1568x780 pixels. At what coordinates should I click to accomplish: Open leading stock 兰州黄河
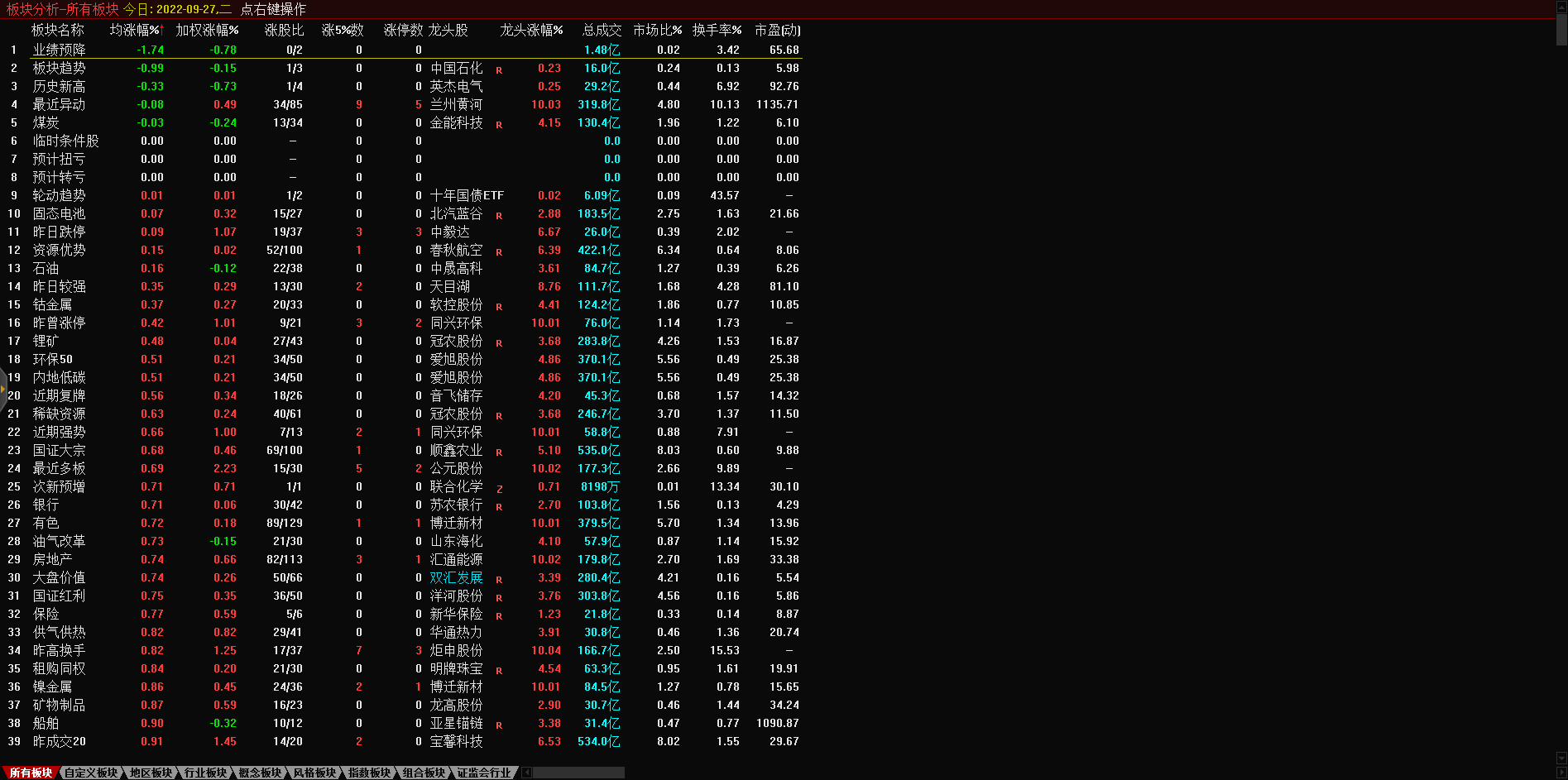pyautogui.click(x=456, y=104)
